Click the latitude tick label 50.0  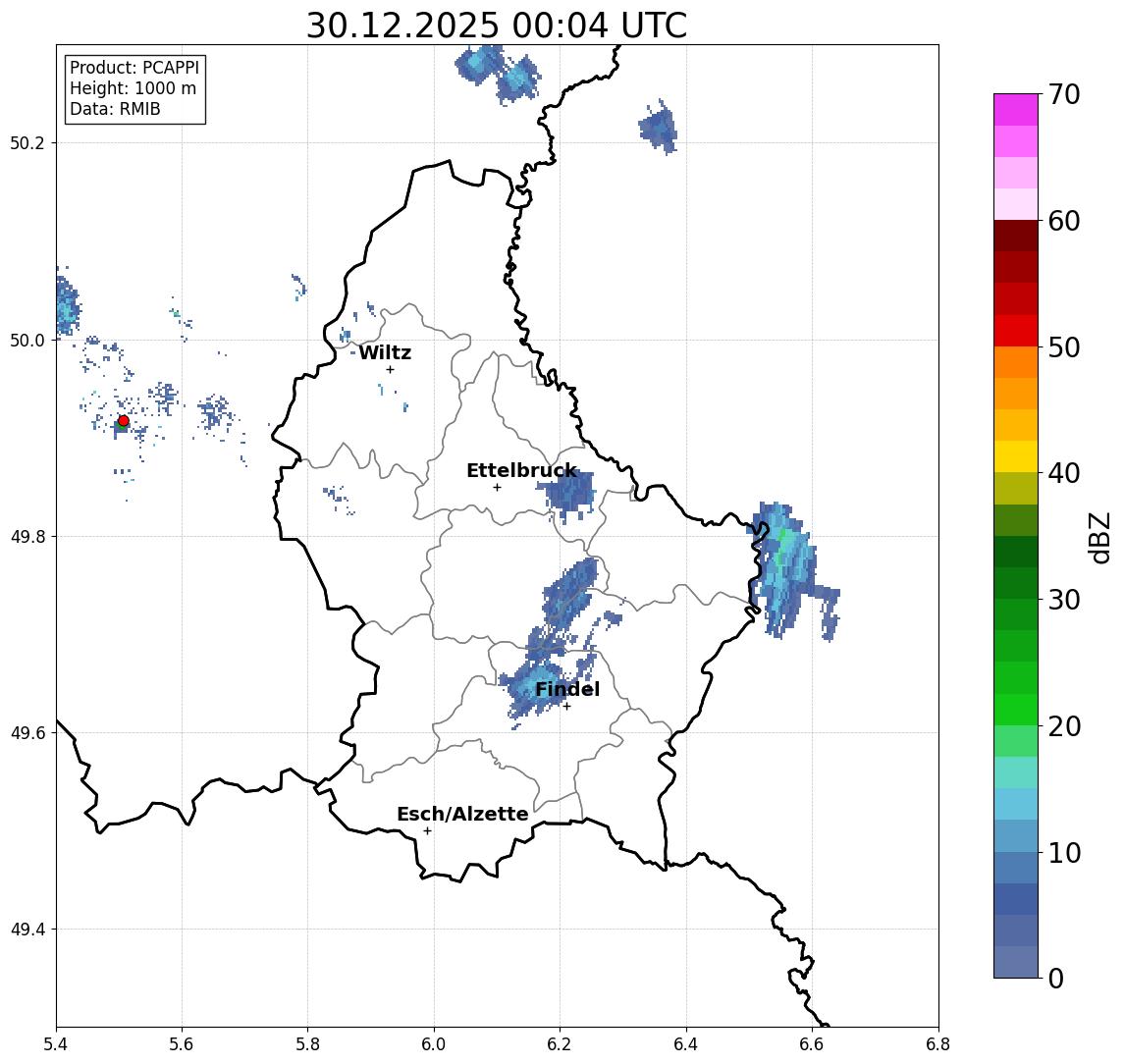[x=27, y=341]
